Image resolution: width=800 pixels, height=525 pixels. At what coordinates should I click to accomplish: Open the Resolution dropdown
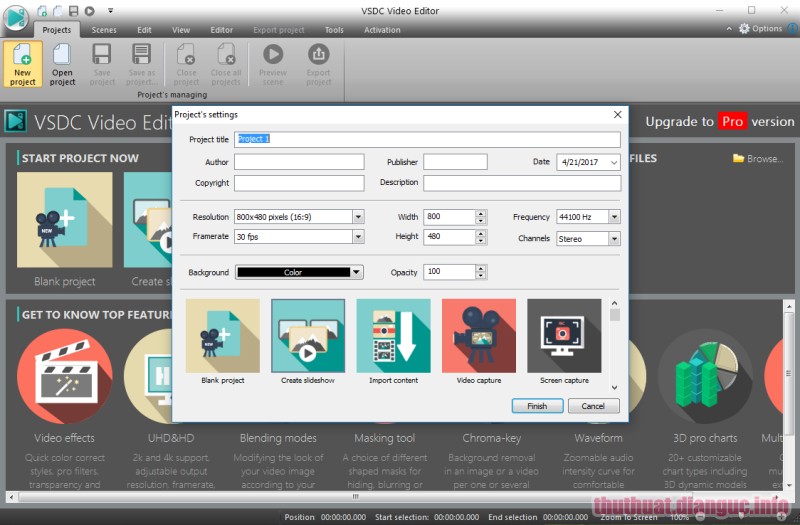pyautogui.click(x=358, y=217)
